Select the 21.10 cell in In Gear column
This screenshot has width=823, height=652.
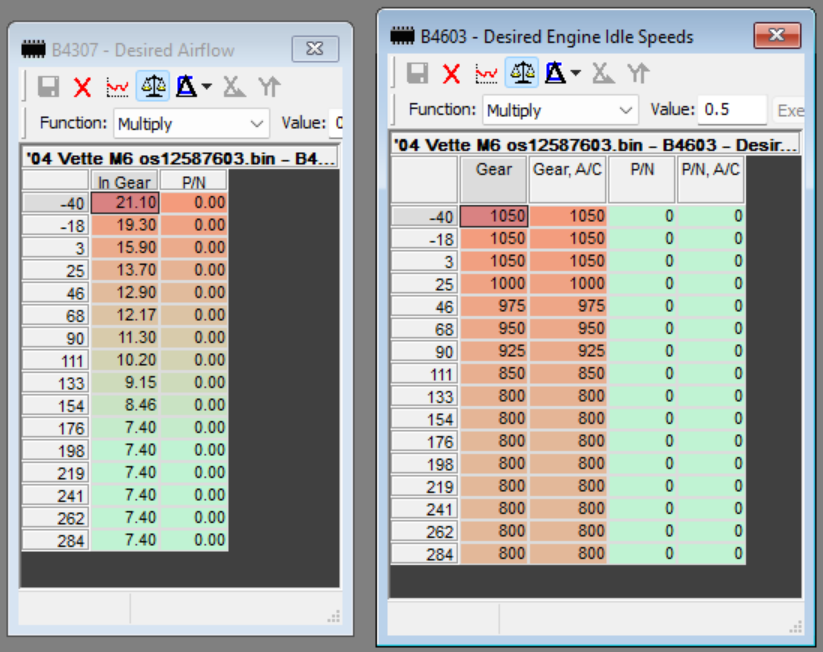124,202
